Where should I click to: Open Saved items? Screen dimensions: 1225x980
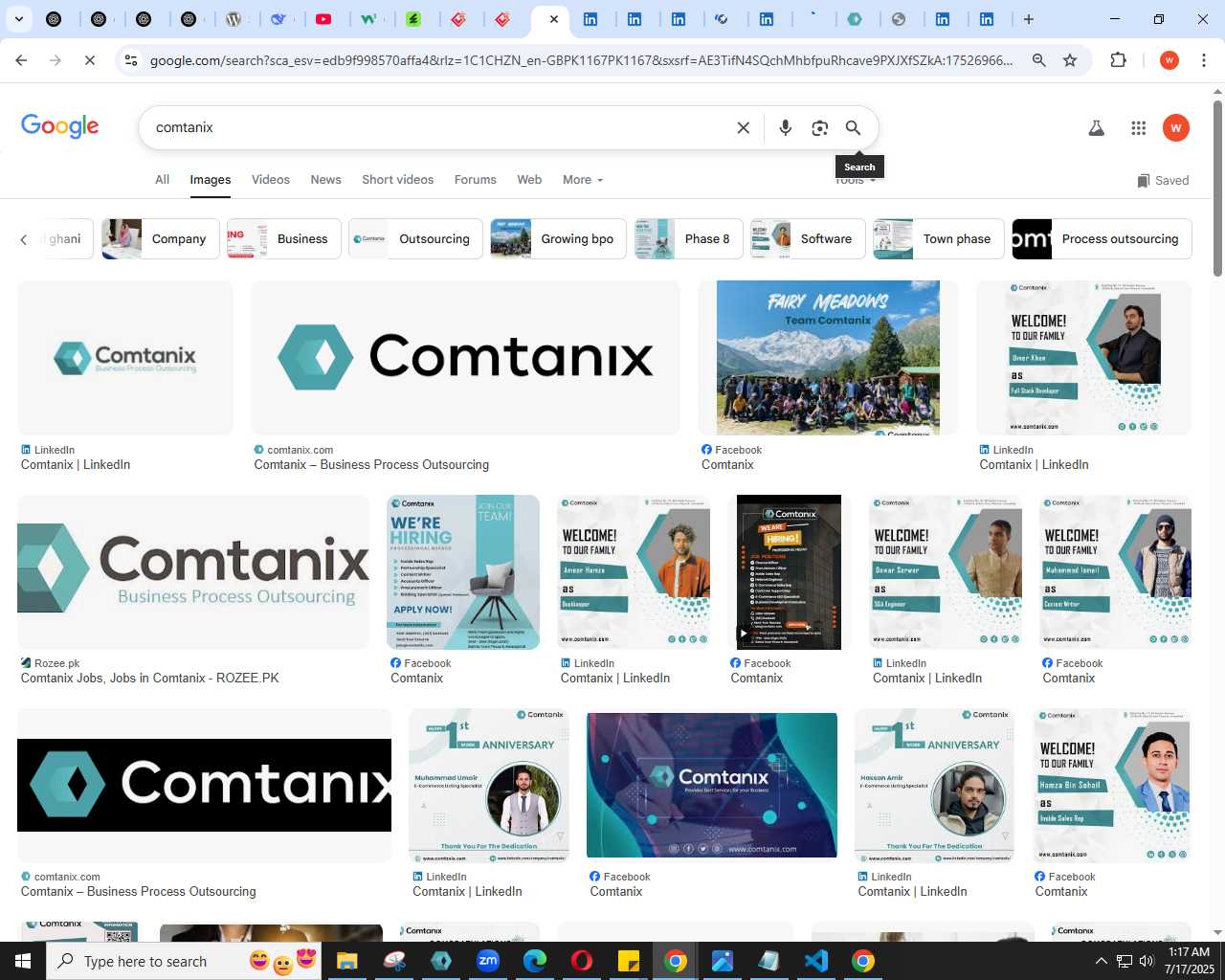coord(1163,180)
